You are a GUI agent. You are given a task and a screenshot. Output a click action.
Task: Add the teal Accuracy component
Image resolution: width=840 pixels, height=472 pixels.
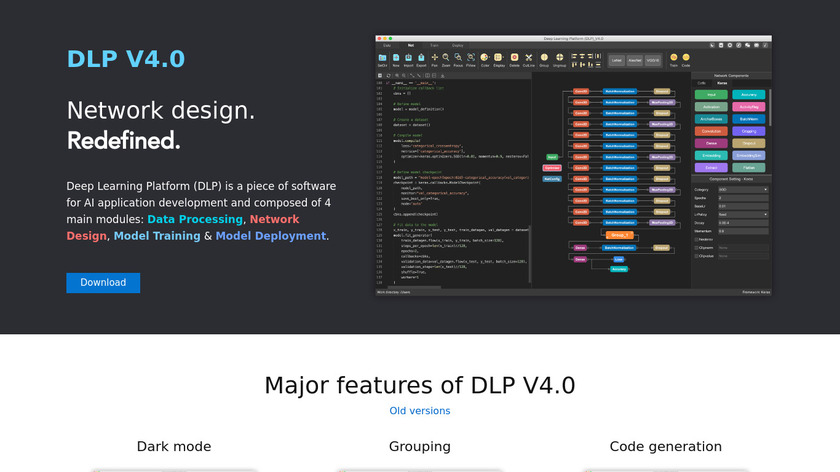pyautogui.click(x=748, y=95)
